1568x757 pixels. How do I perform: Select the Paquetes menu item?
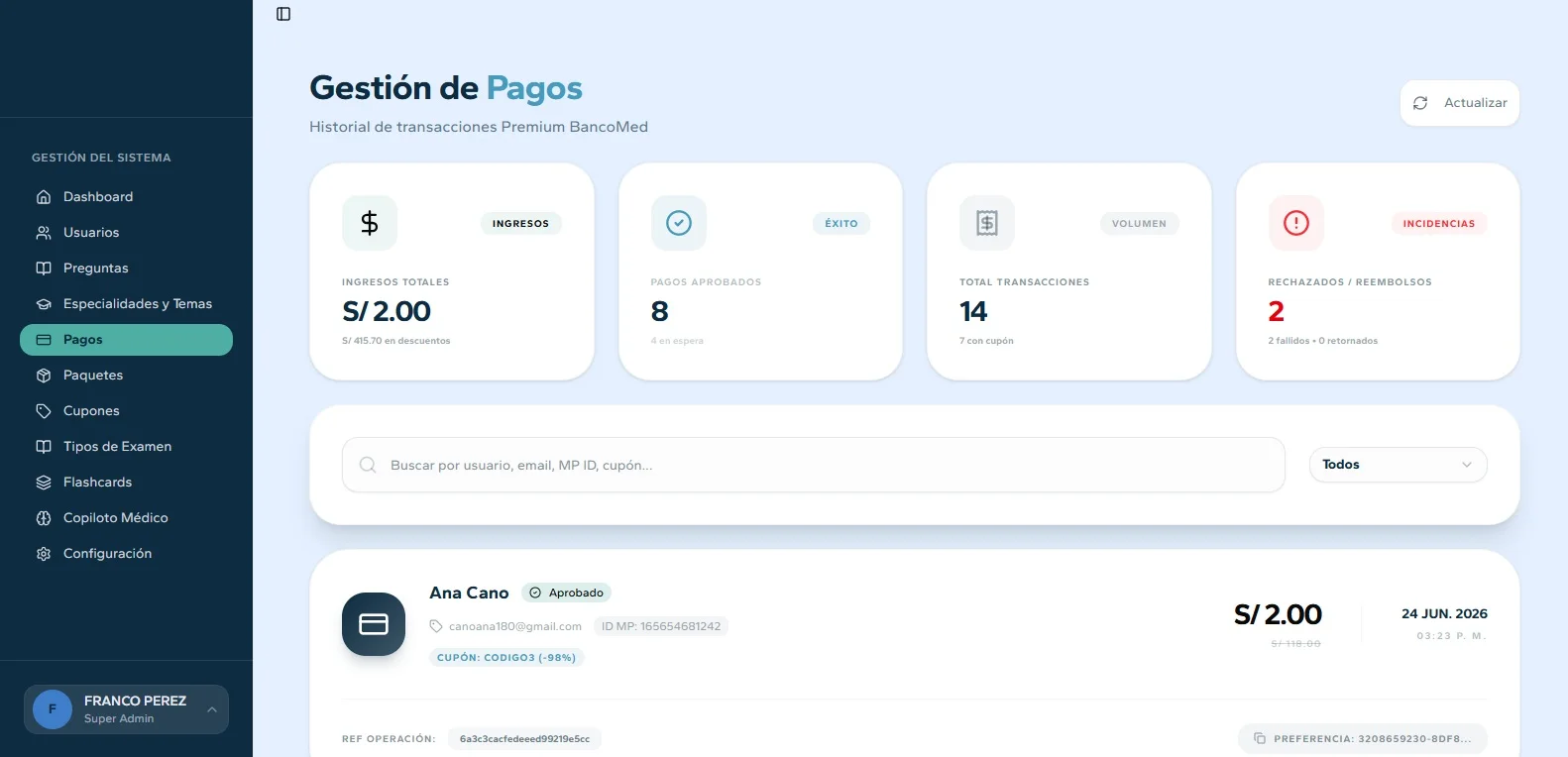pyautogui.click(x=126, y=376)
